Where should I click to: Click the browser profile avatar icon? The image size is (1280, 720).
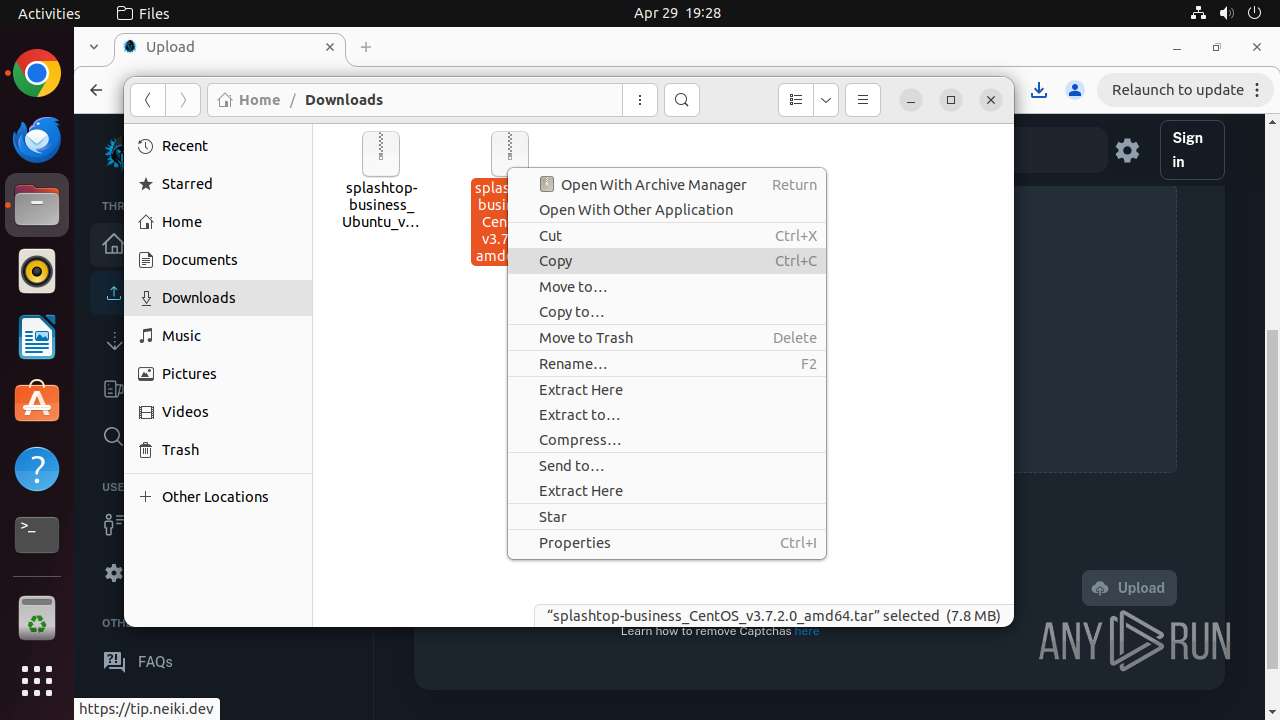pos(1075,90)
